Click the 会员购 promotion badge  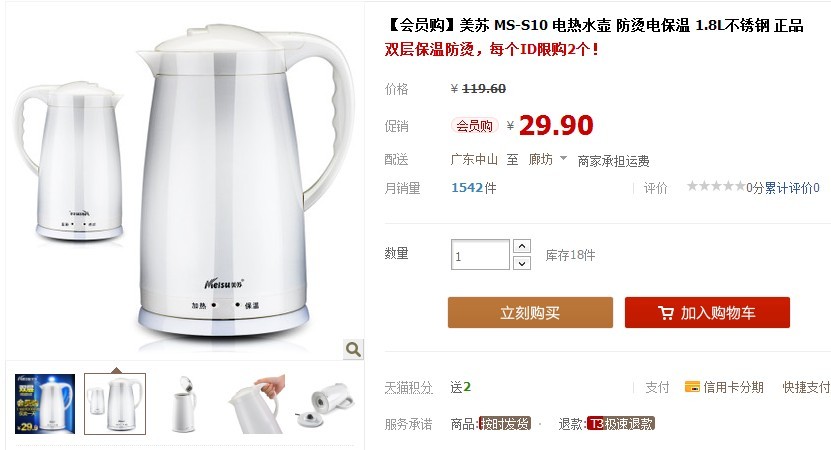coord(474,126)
